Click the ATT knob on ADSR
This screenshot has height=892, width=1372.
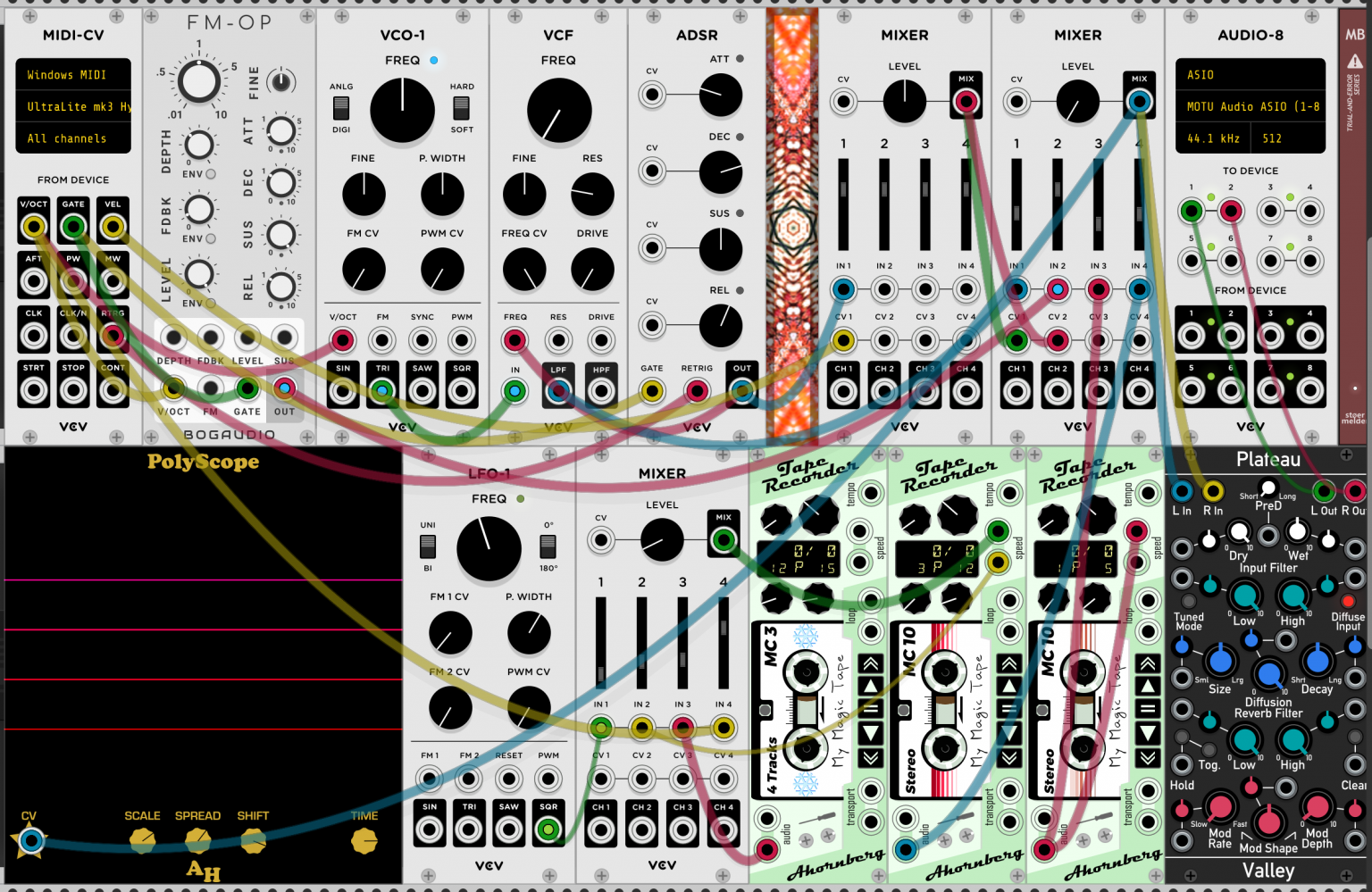tap(721, 95)
